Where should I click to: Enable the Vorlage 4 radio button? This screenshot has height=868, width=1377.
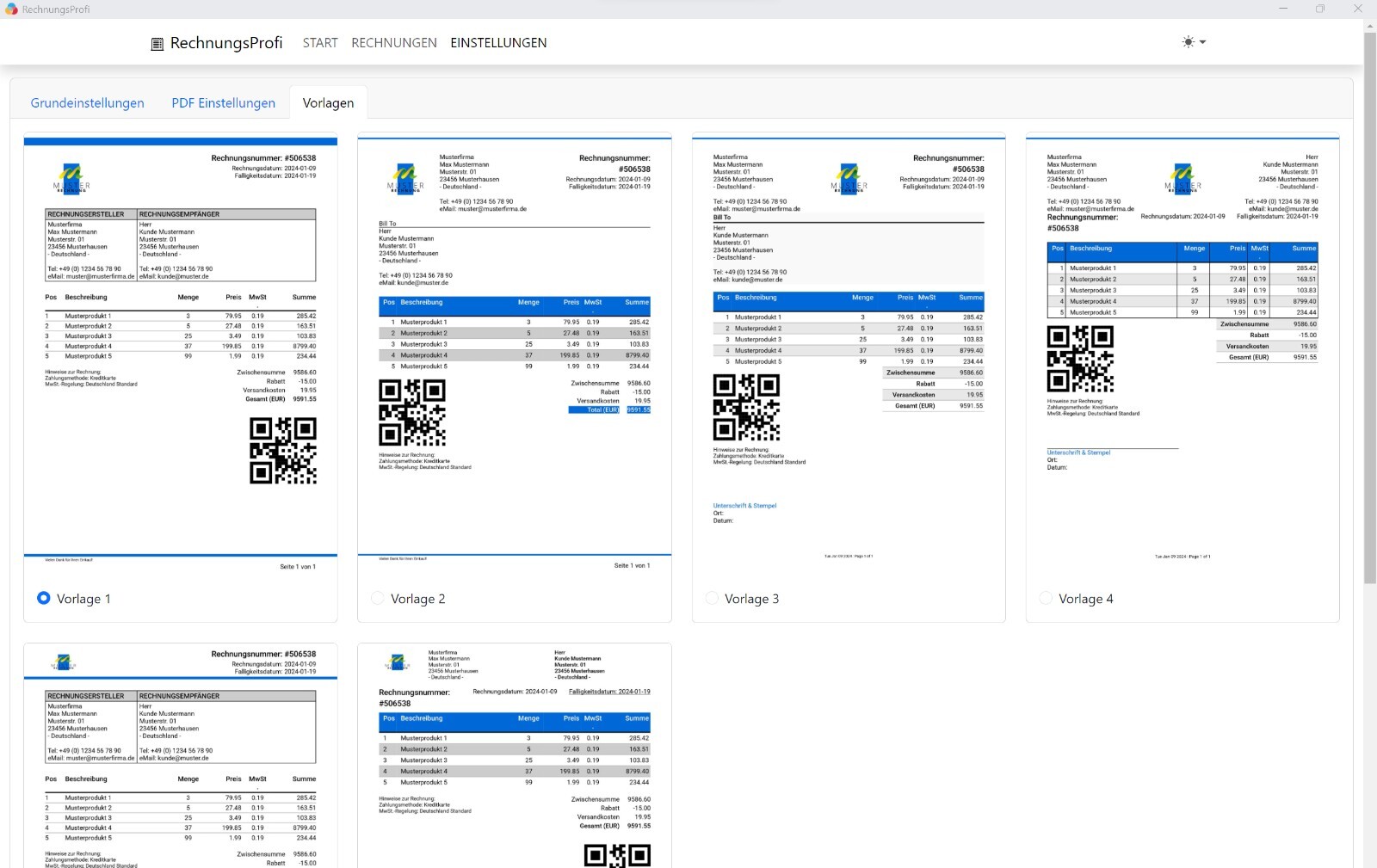(1046, 598)
